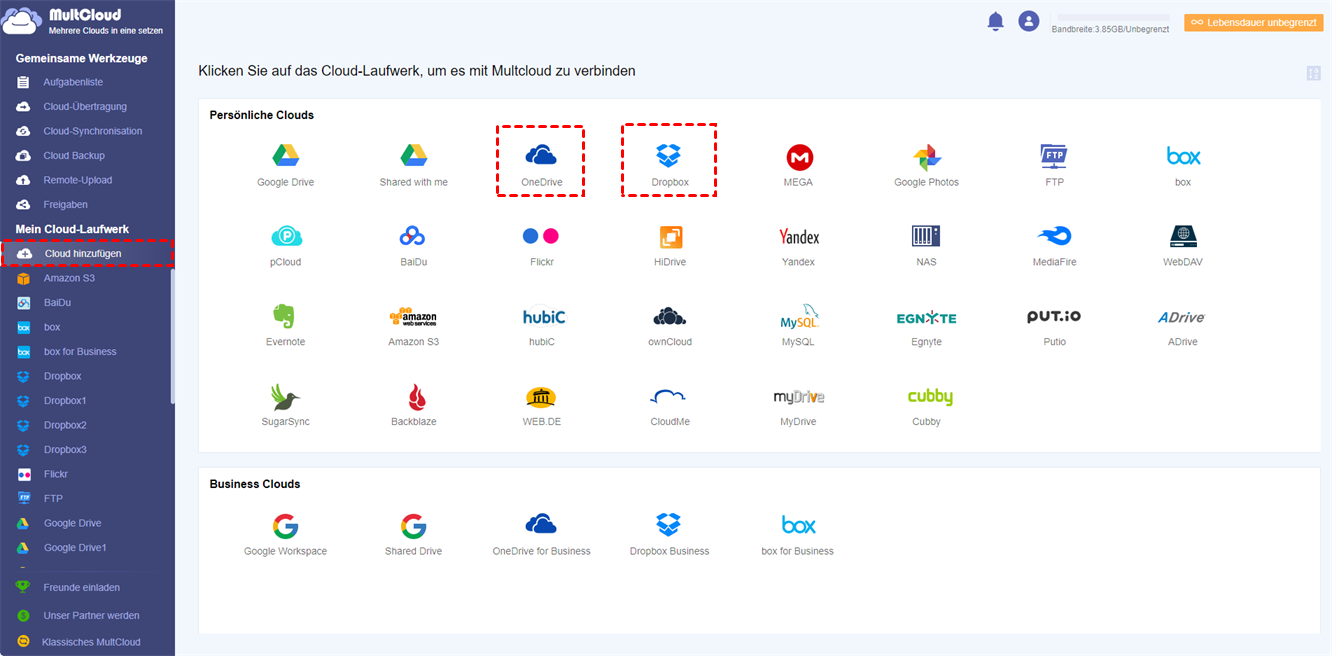Select the Yandex cloud
This screenshot has height=656, width=1332.
tap(798, 245)
